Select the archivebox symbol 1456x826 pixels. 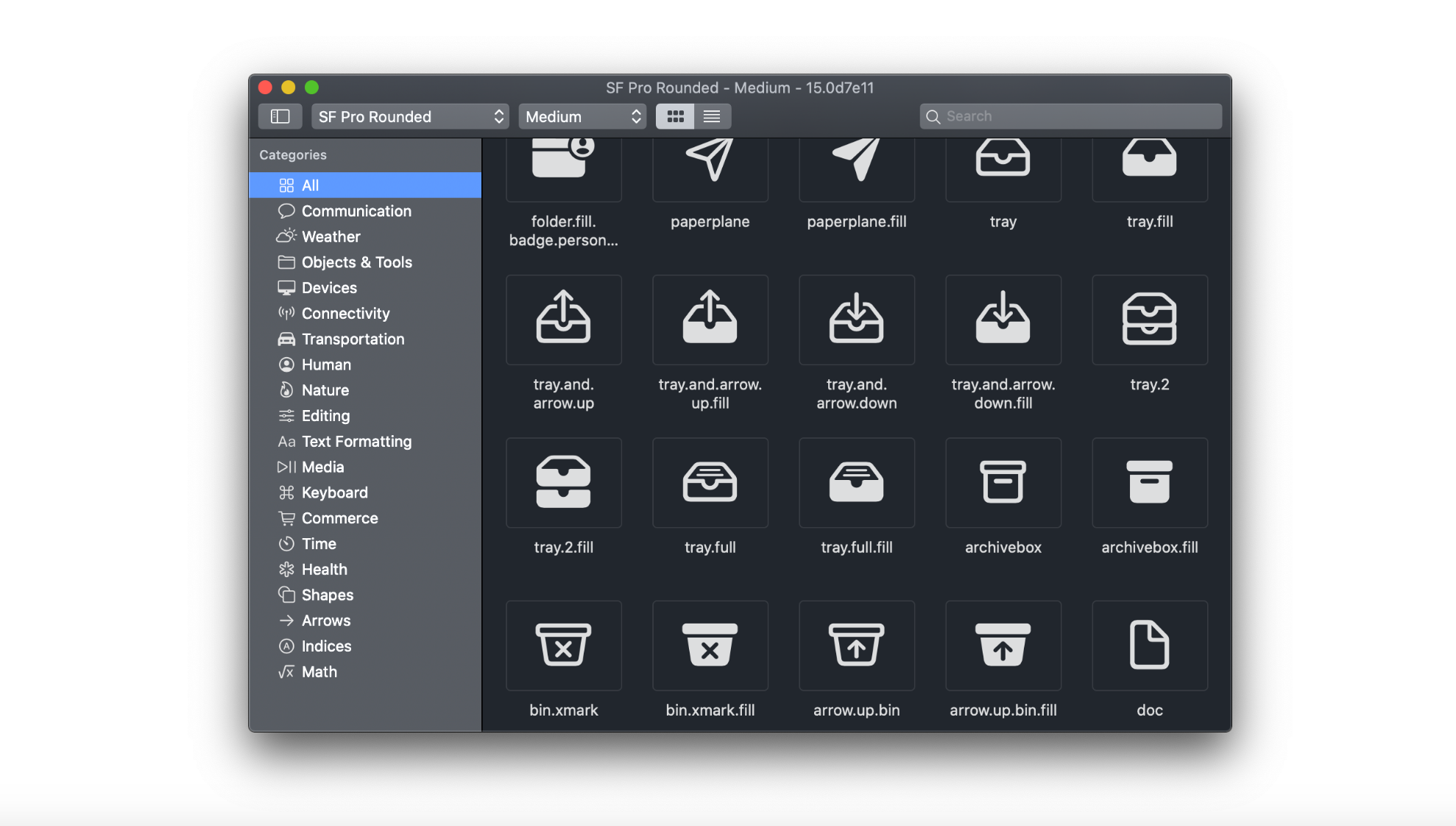1003,483
